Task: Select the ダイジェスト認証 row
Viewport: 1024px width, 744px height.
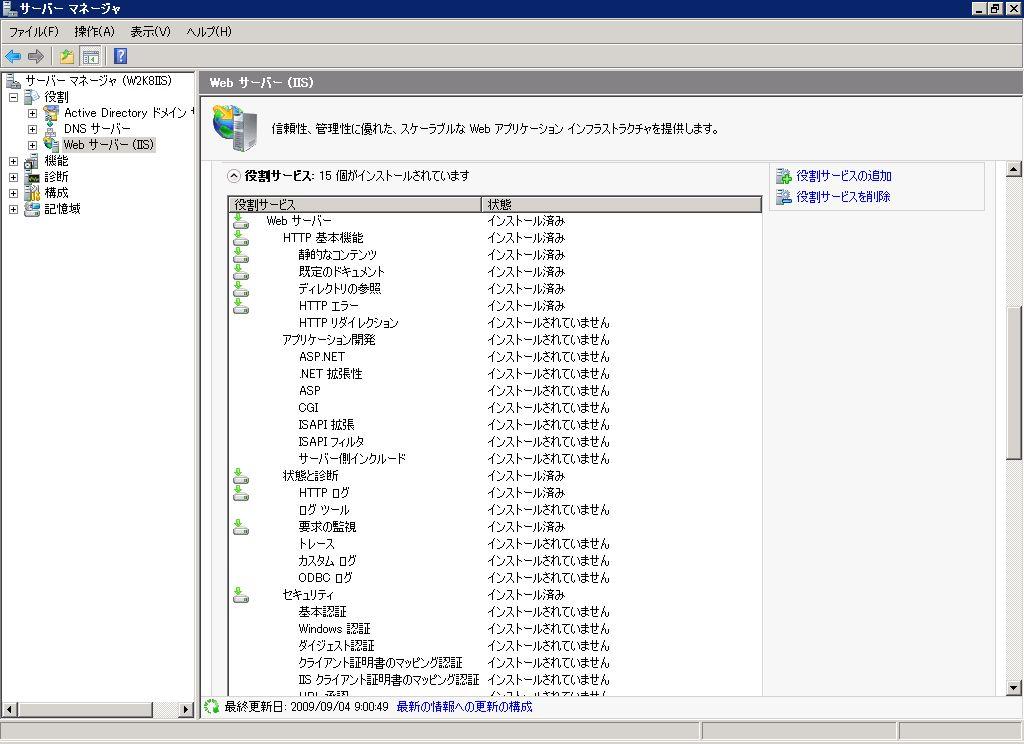Action: pos(495,645)
